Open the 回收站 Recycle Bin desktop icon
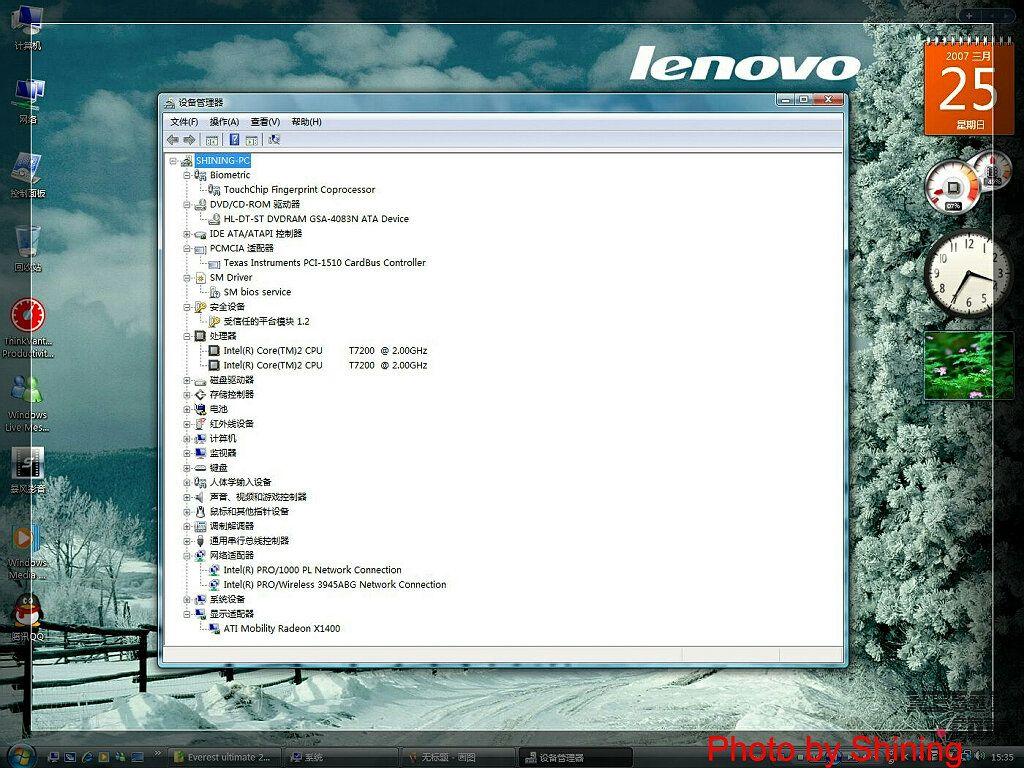1024x768 pixels. 27,244
